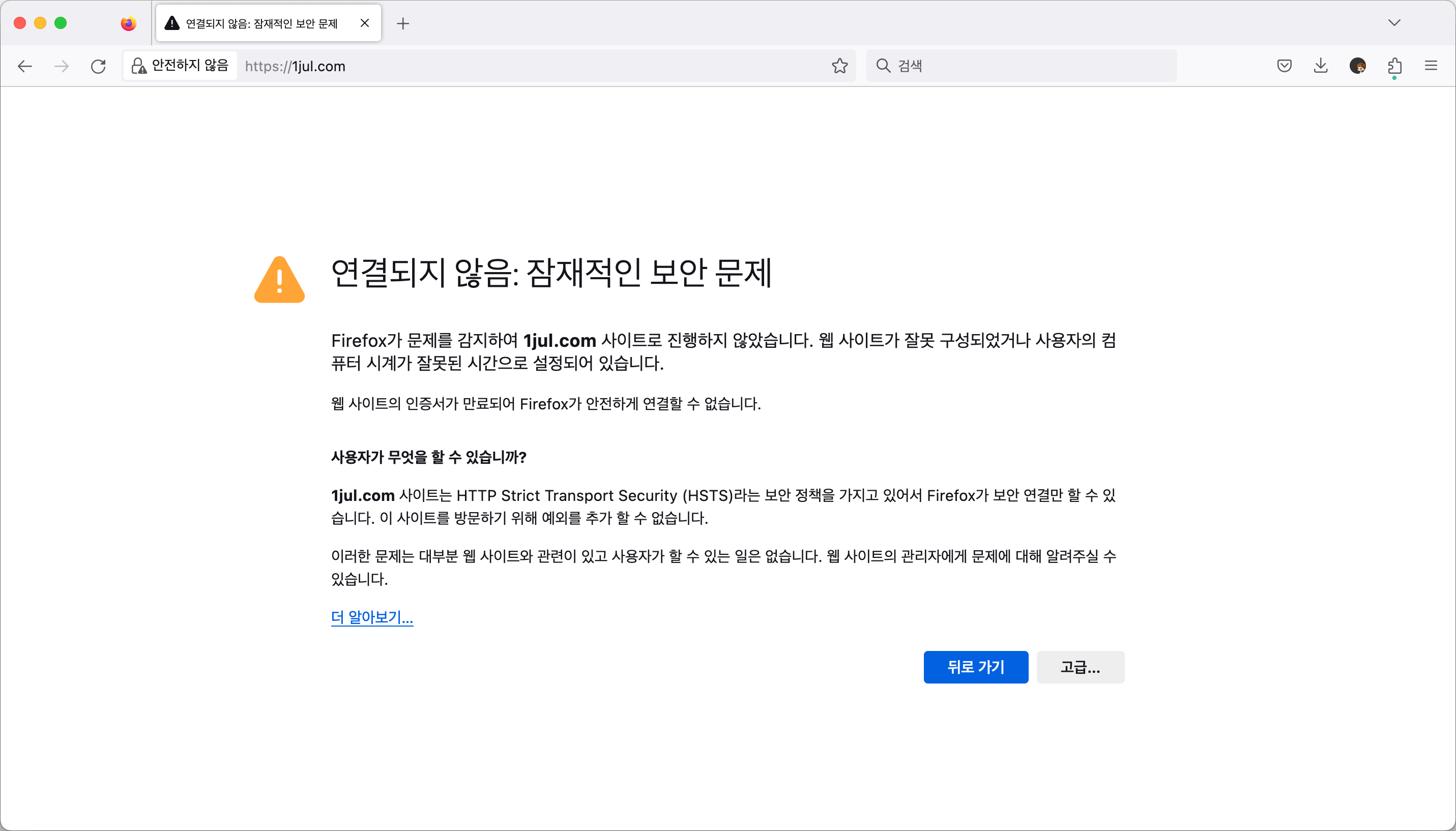Click the Firefox View icon
Image resolution: width=1456 pixels, height=831 pixels.
pyautogui.click(x=128, y=23)
